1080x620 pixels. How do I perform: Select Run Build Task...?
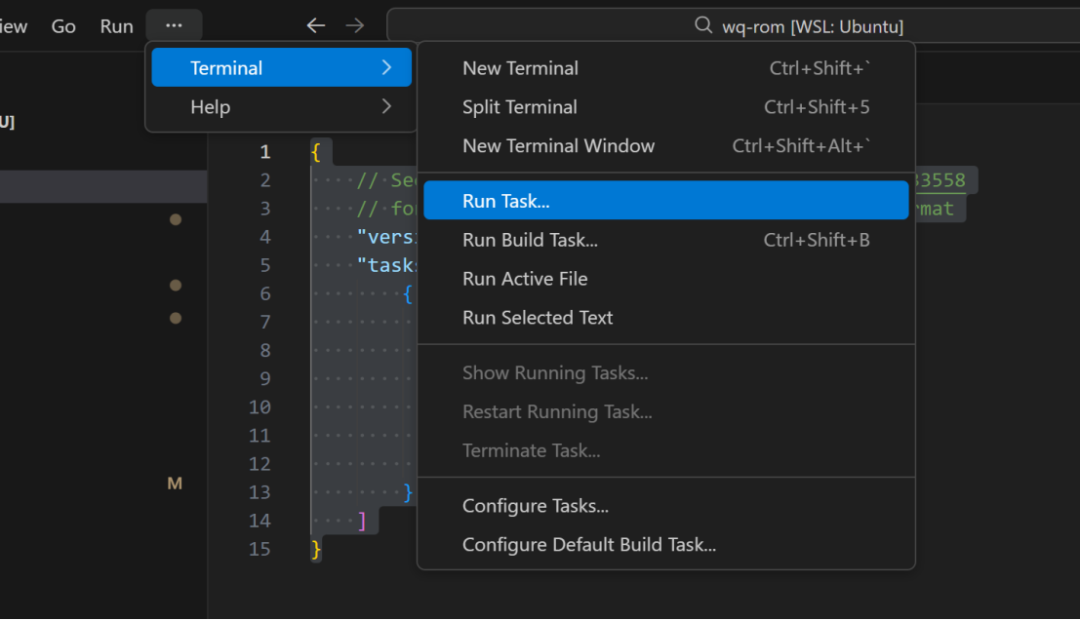click(x=665, y=240)
